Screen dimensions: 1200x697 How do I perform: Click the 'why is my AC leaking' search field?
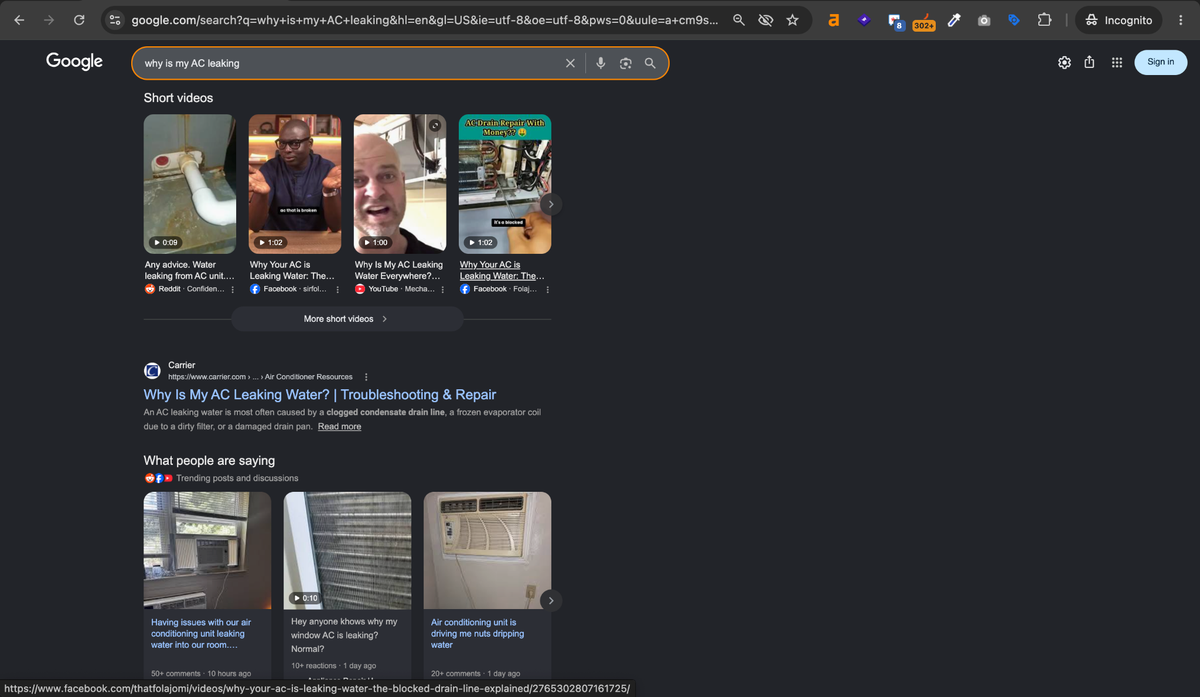[350, 63]
